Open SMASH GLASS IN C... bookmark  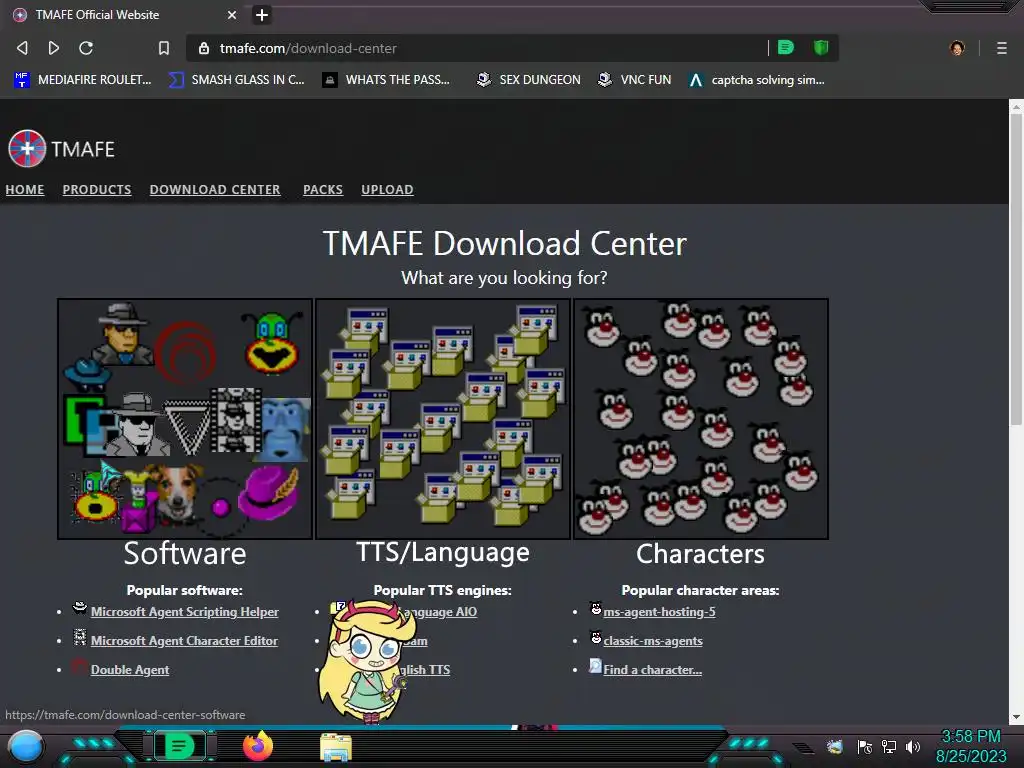coord(236,80)
